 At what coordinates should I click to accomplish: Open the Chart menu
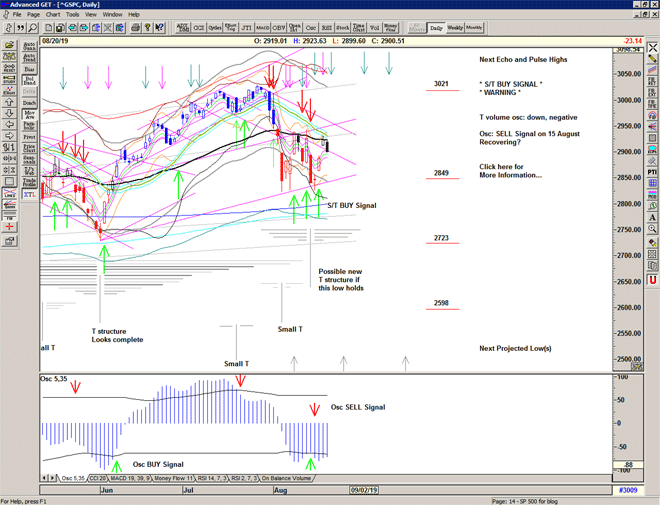[x=53, y=15]
